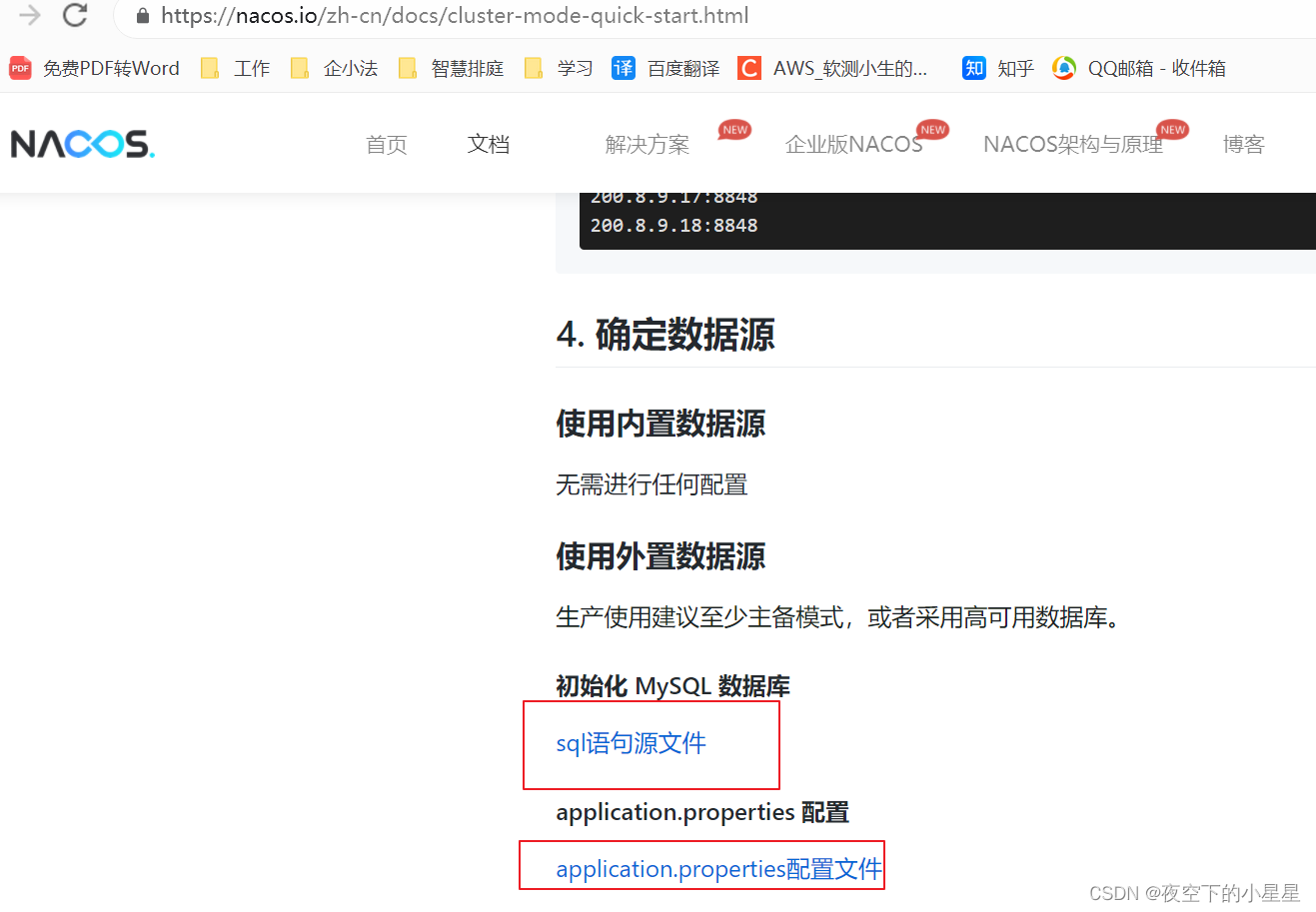Click the QQ邮箱 colorful bookmark icon

(1064, 68)
